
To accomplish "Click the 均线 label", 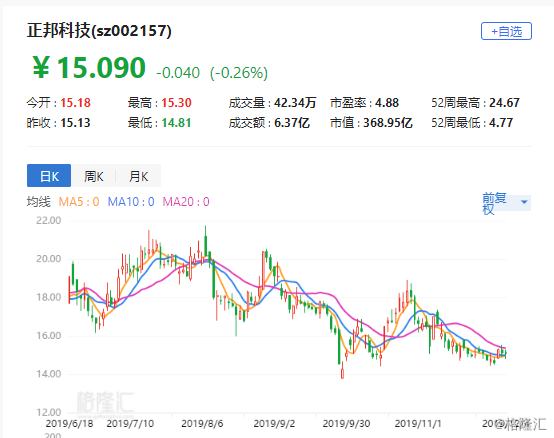I will click(39, 202).
